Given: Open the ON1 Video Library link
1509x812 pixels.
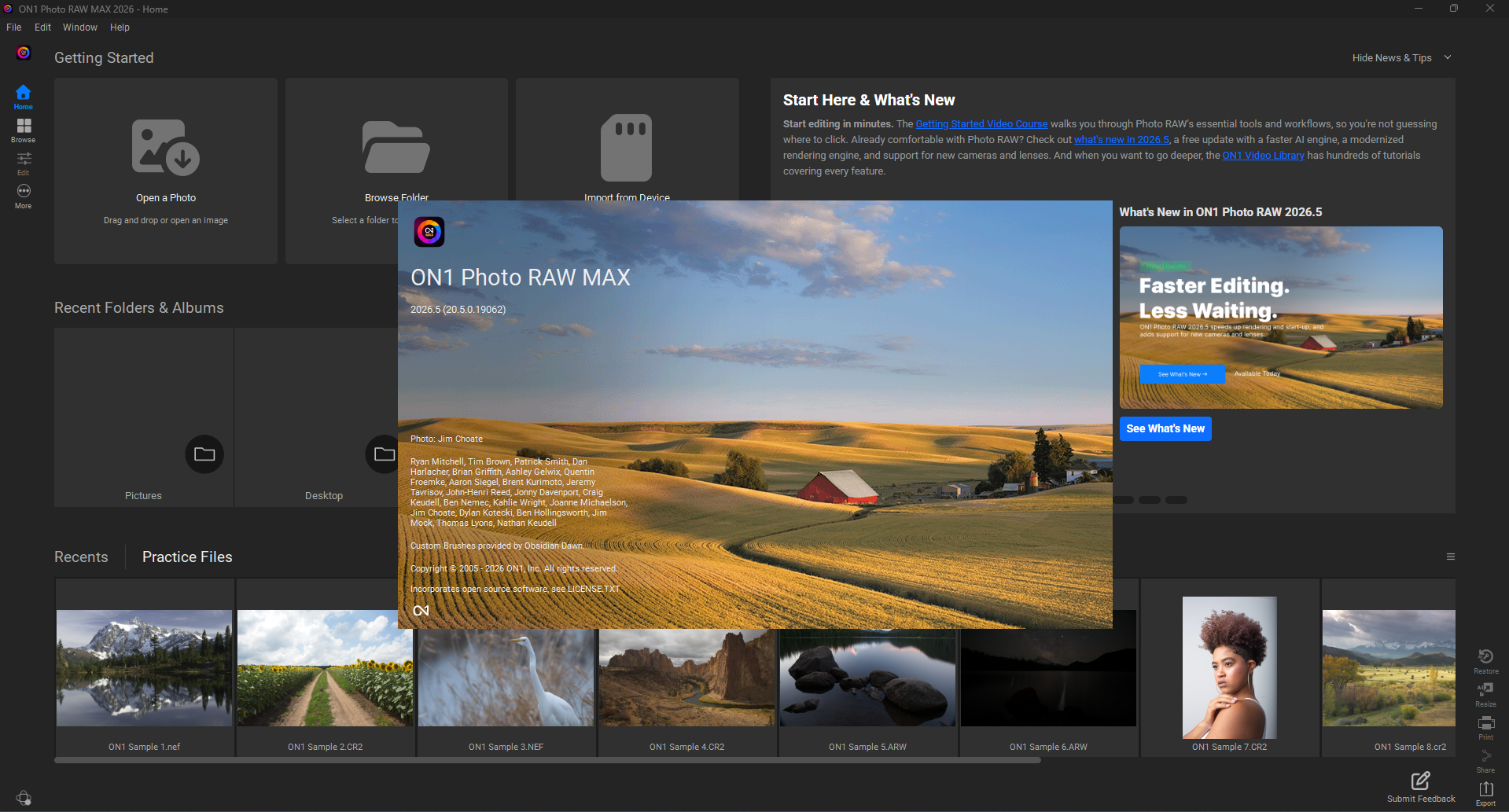Looking at the screenshot, I should (1263, 156).
